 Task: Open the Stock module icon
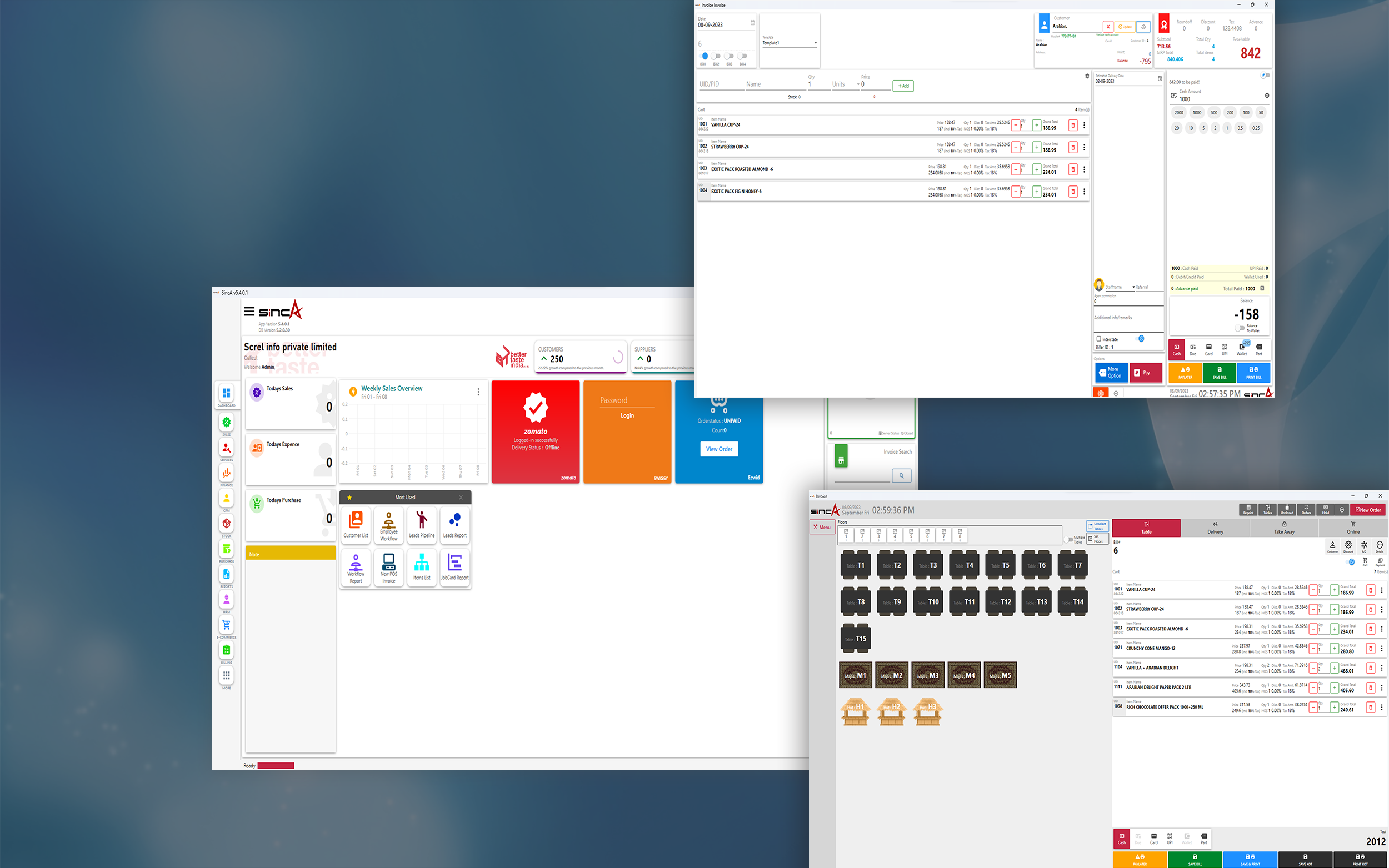click(x=226, y=524)
